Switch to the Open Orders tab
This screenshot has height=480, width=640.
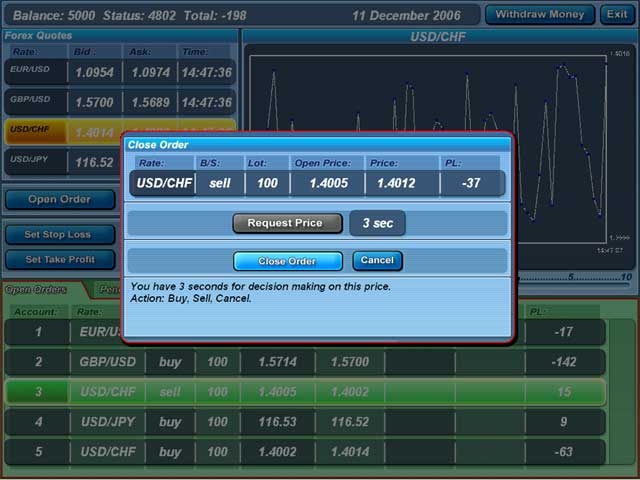(37, 290)
